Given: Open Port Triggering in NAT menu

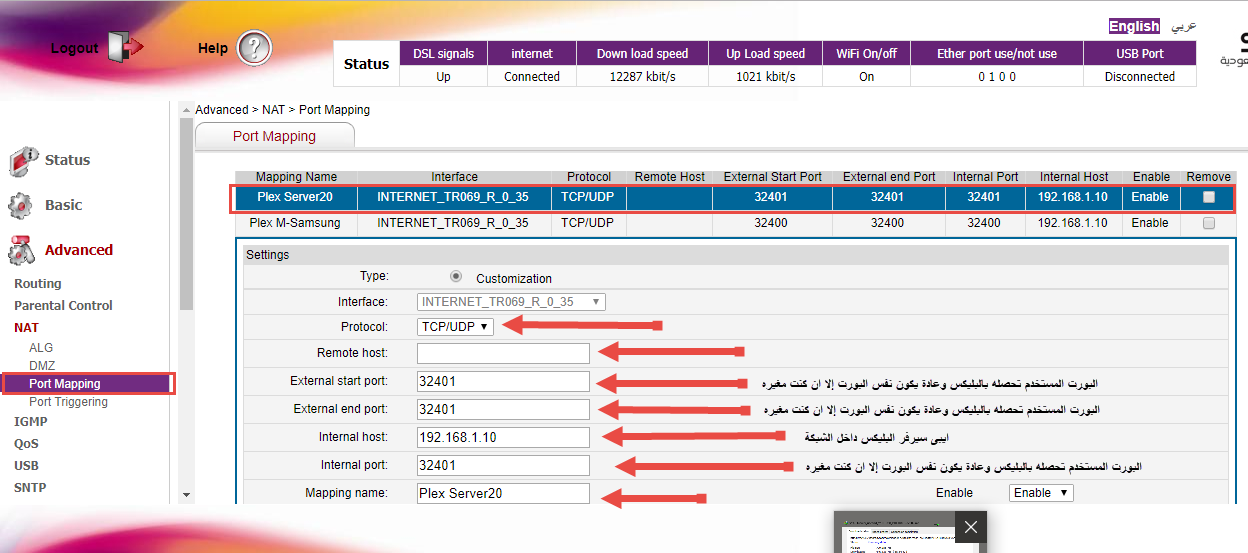Looking at the screenshot, I should (x=68, y=402).
